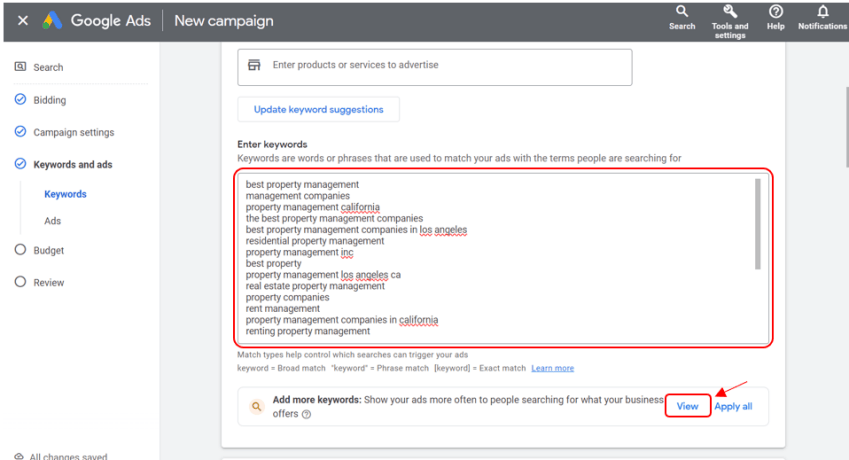This screenshot has width=849, height=460.
Task: Click the Google Ads logo
Action: [53, 21]
